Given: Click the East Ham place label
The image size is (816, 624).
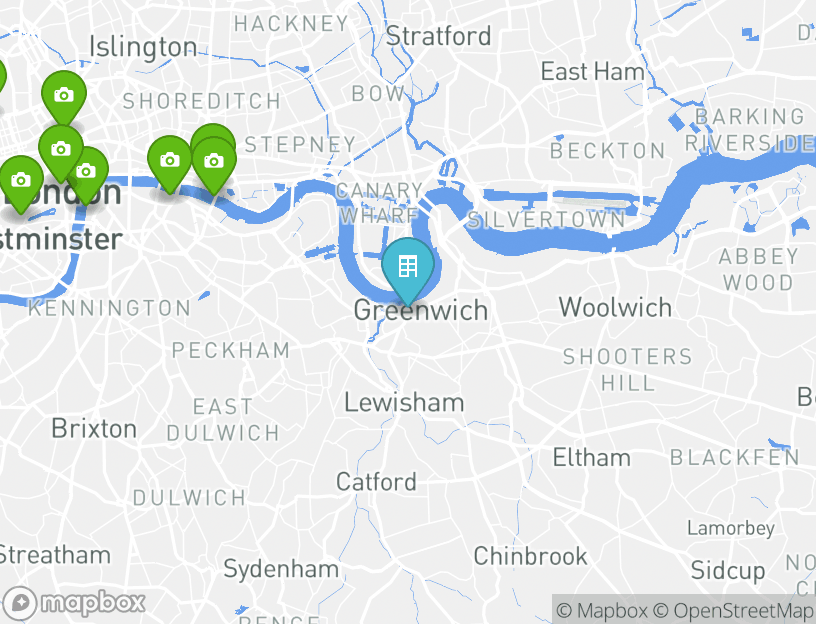Looking at the screenshot, I should tap(593, 71).
